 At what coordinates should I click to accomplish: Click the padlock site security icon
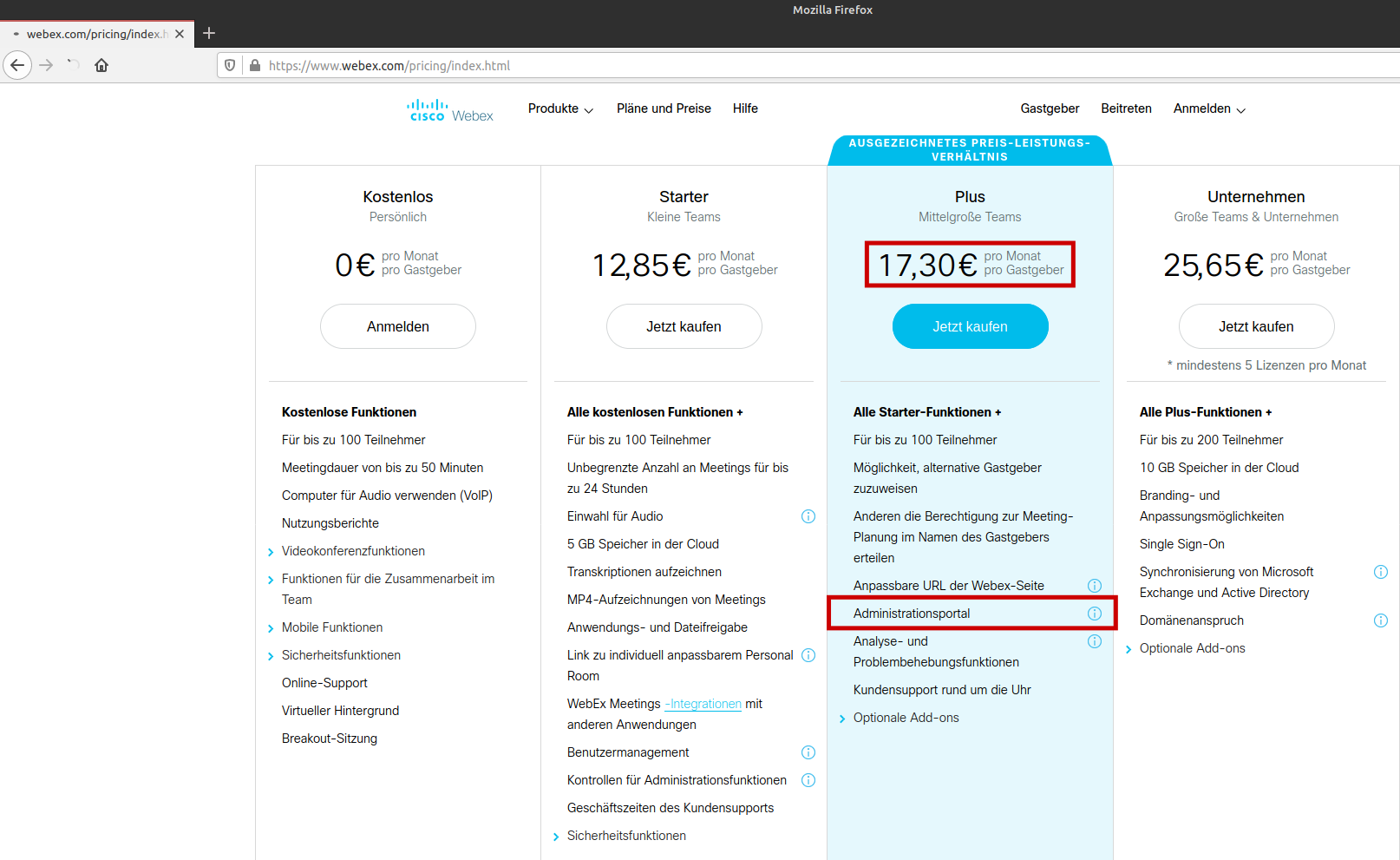[x=255, y=65]
